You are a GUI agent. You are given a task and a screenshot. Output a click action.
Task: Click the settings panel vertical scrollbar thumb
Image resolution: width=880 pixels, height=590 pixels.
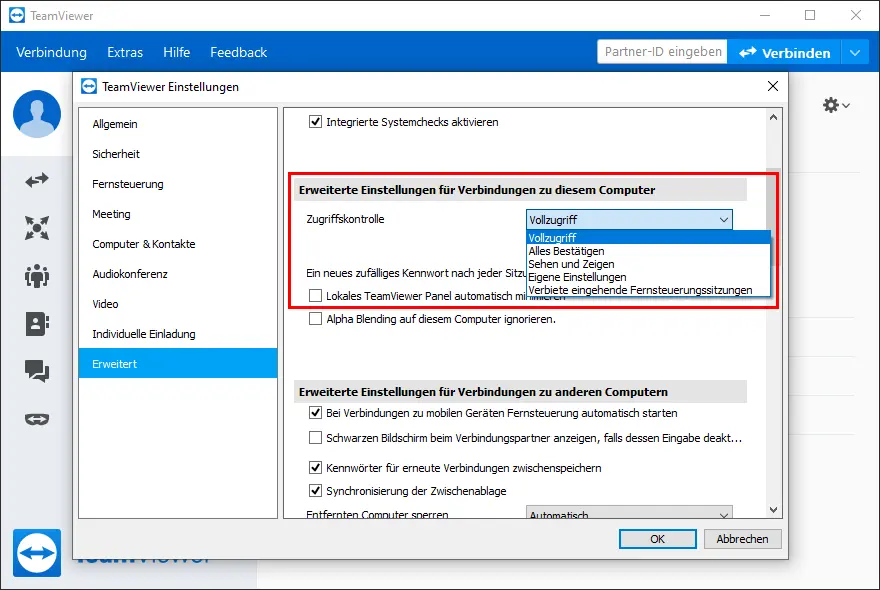(x=773, y=216)
